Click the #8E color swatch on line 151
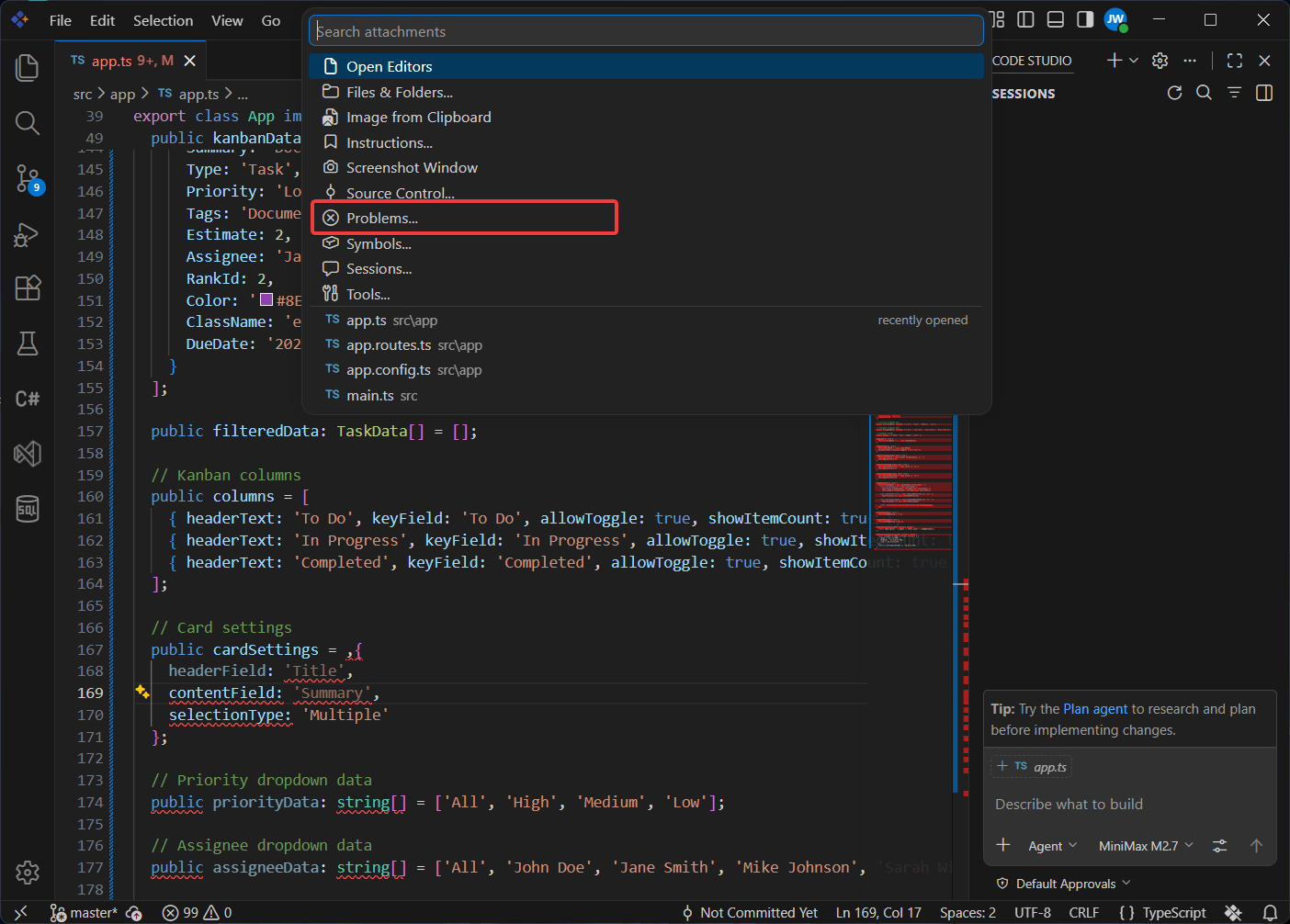The image size is (1290, 924). [x=266, y=300]
